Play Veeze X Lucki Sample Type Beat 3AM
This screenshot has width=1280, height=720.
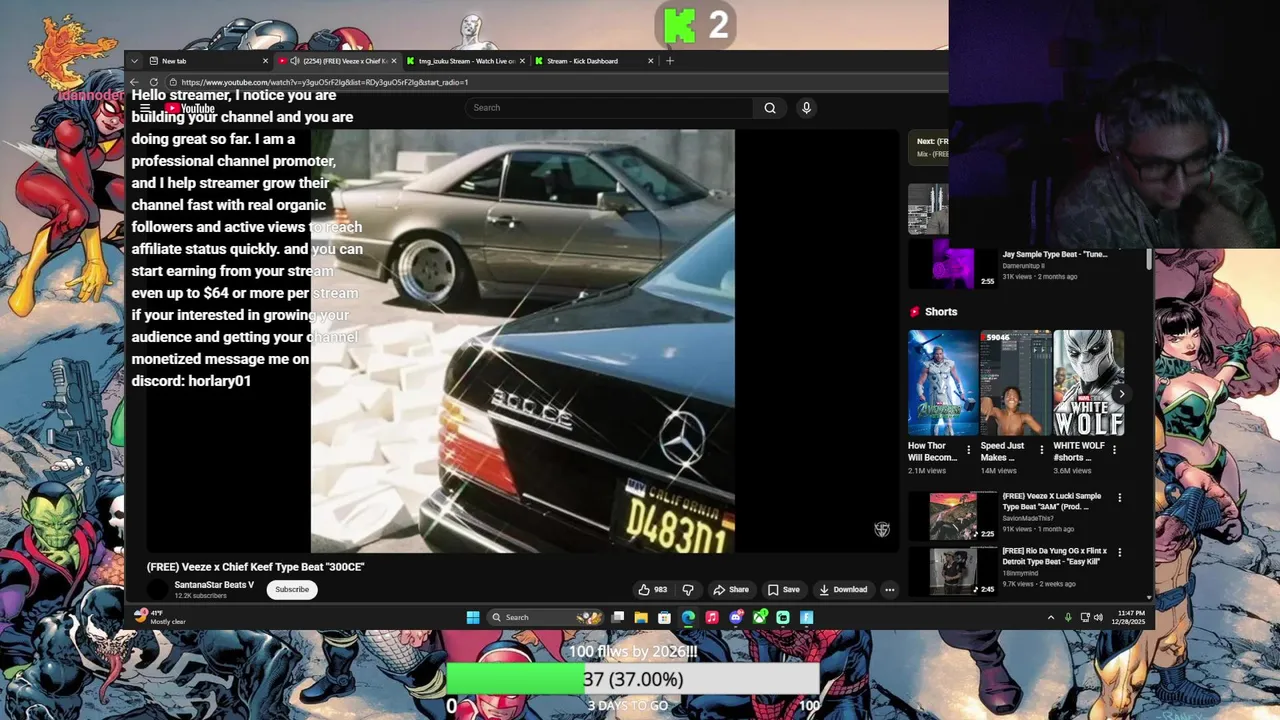(x=953, y=516)
